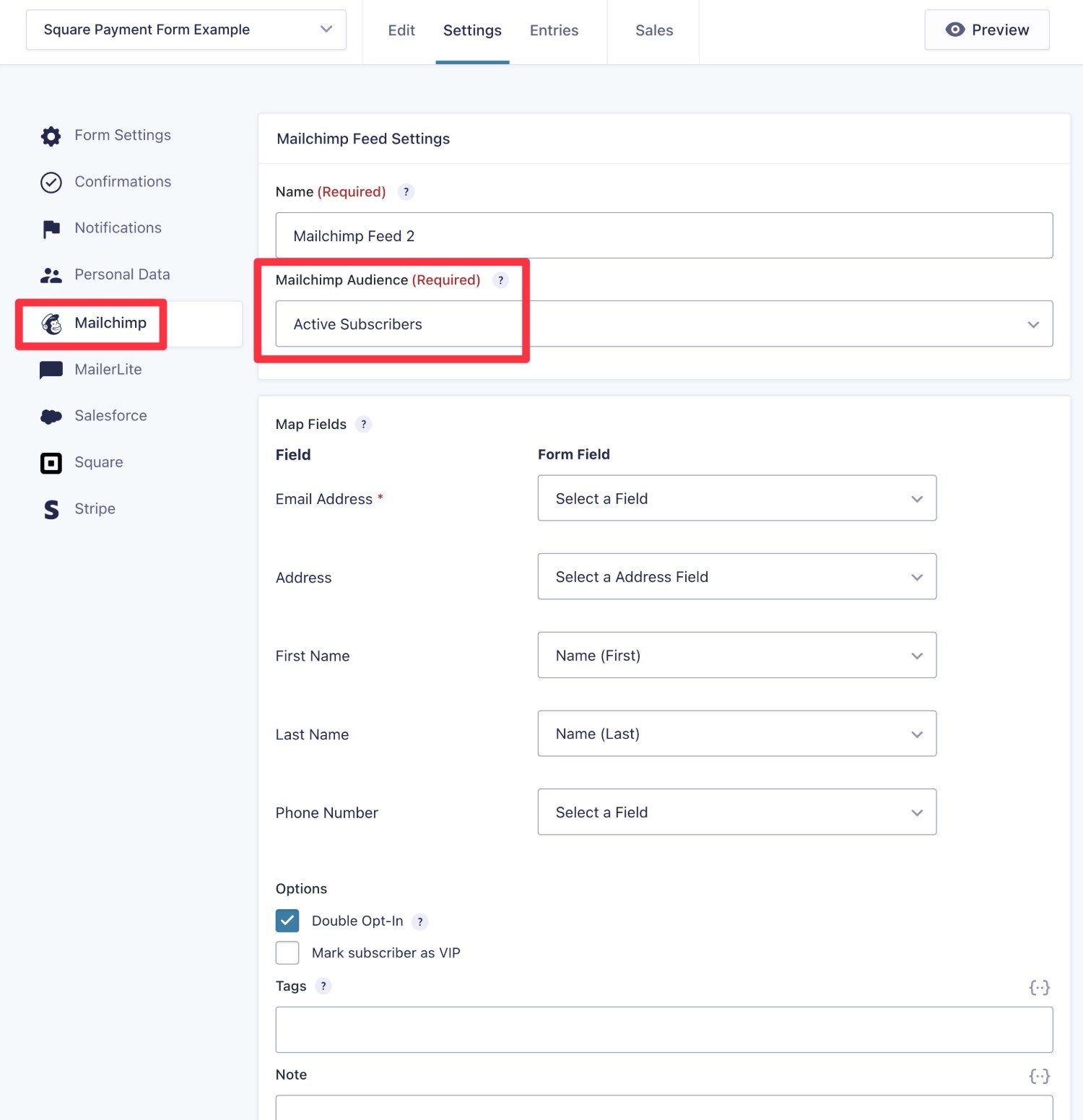The width and height of the screenshot is (1083, 1120).
Task: Click the Stripe S icon
Action: pos(51,510)
